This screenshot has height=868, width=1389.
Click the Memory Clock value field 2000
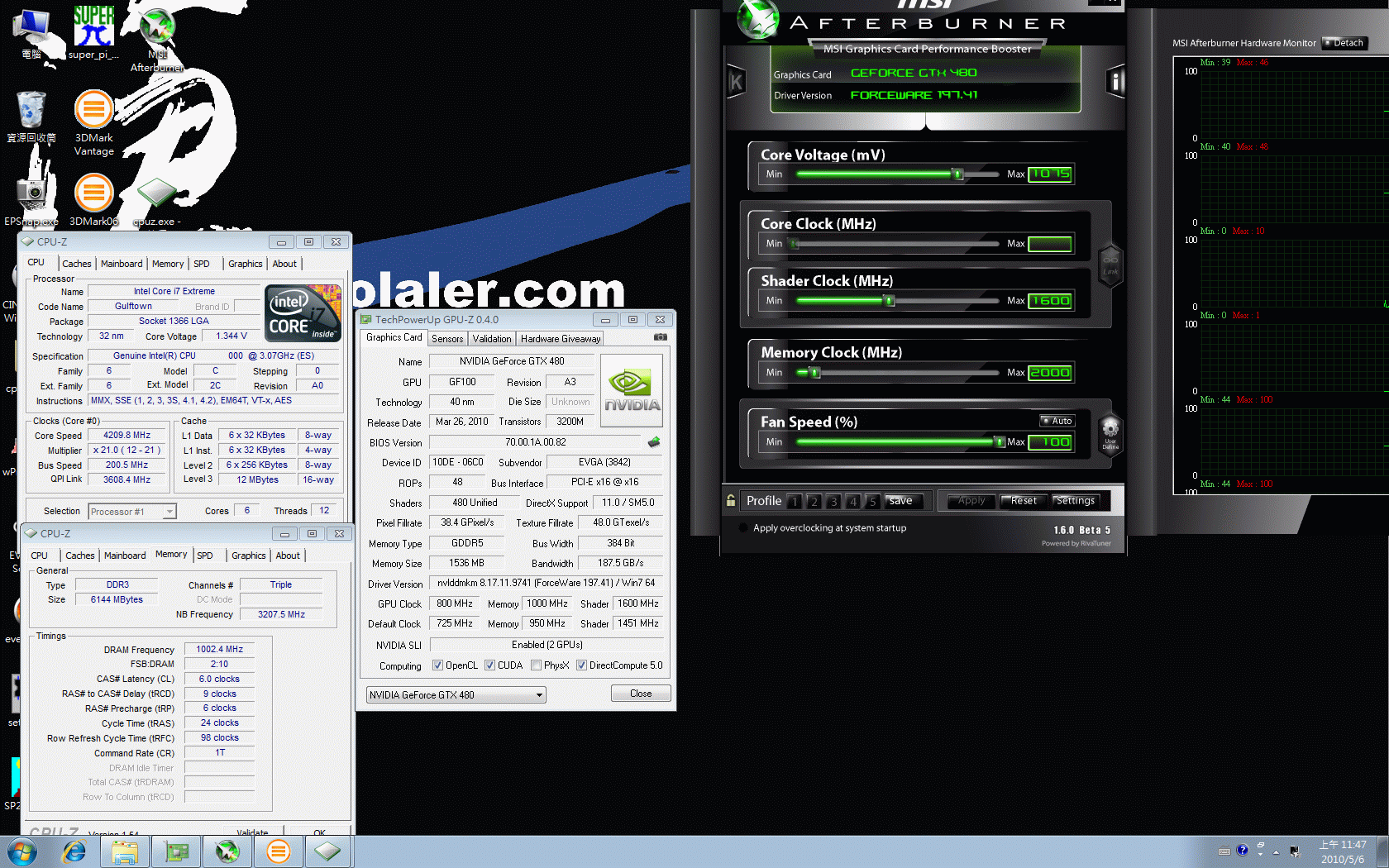coord(1050,372)
